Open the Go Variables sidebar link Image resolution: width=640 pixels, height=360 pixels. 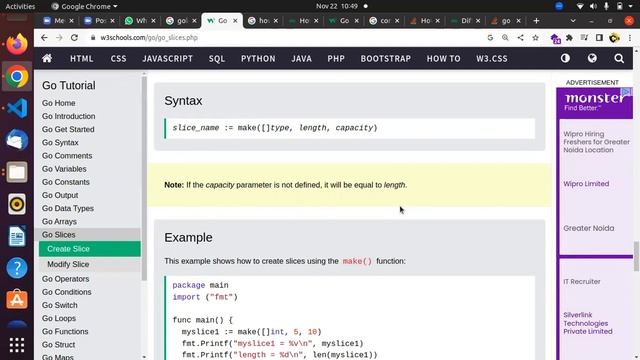point(64,169)
